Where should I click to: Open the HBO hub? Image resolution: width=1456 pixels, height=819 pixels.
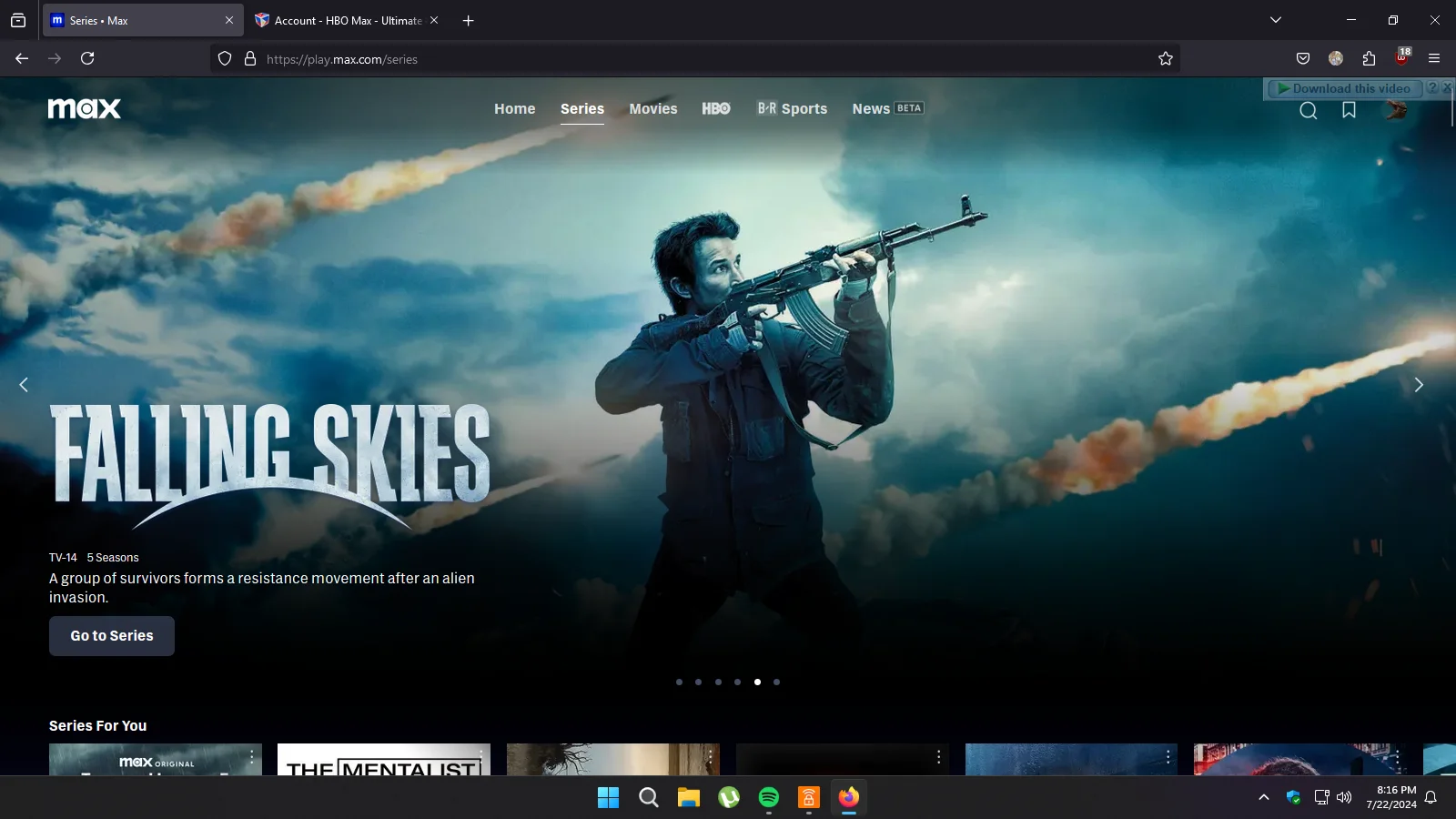point(716,108)
